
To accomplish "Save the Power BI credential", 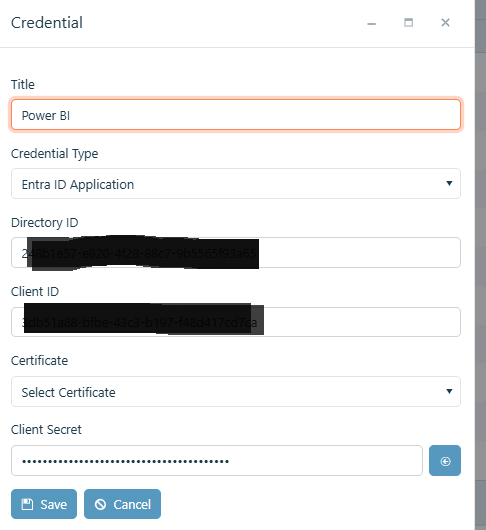I will (x=44, y=504).
